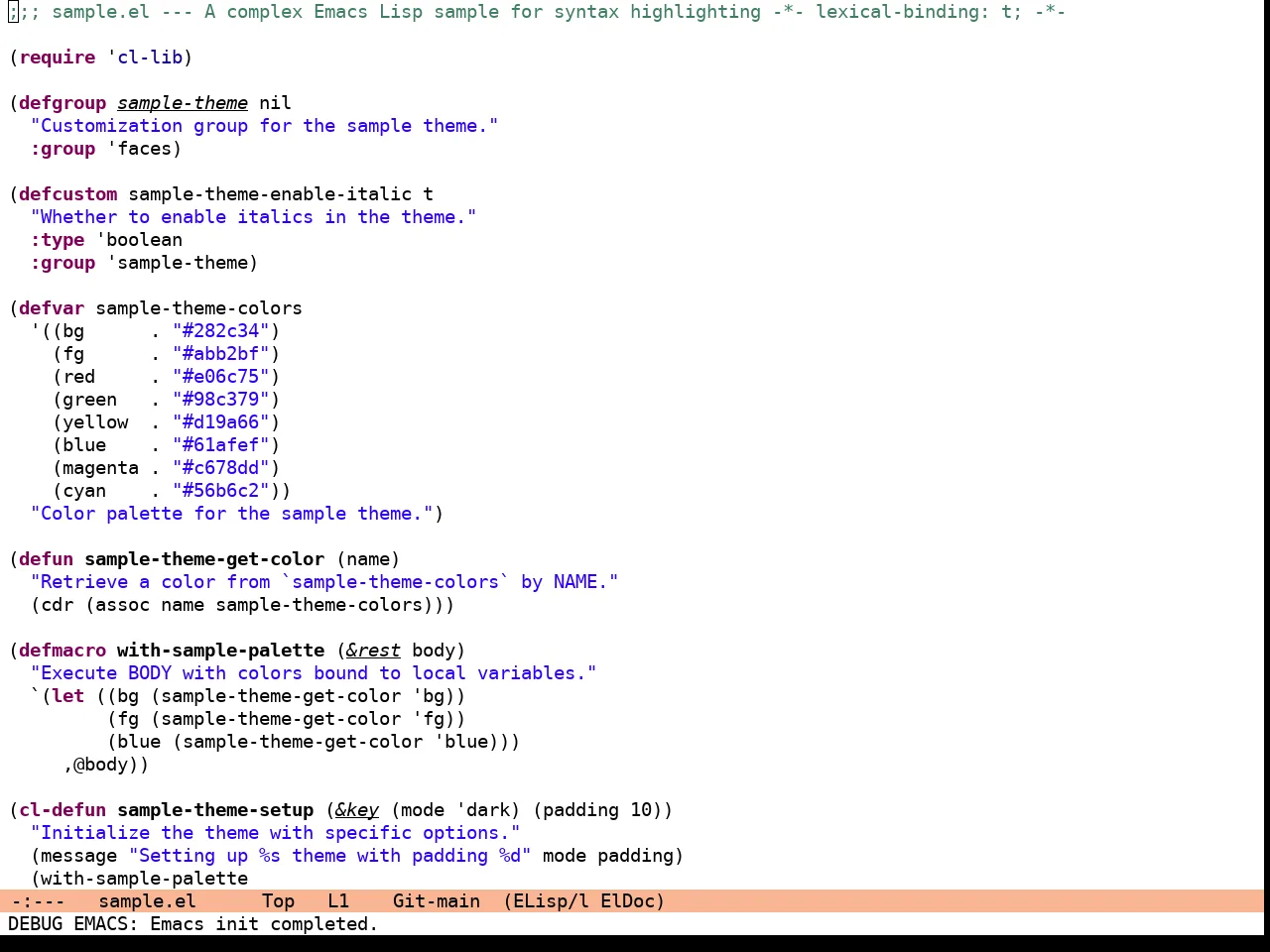Click string "Customization group for the sample theme."
This screenshot has height=952, width=1270.
click(264, 126)
